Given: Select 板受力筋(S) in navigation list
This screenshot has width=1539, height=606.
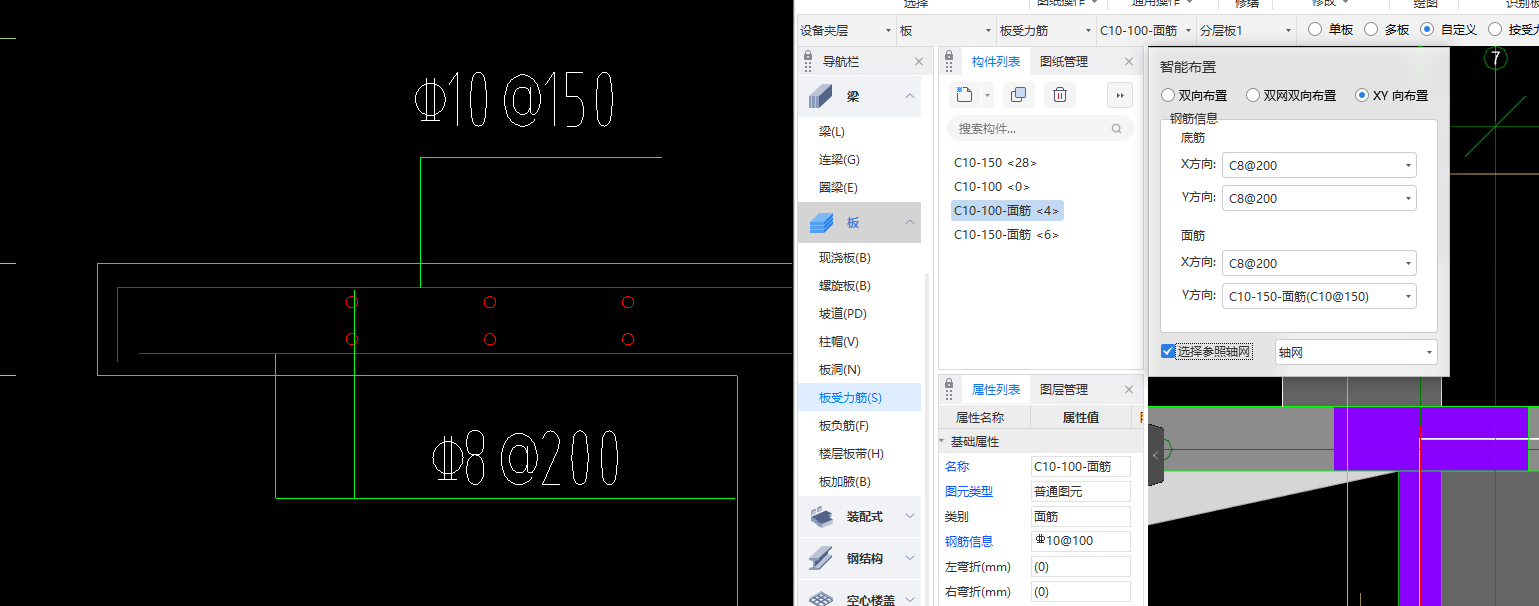Looking at the screenshot, I should pyautogui.click(x=850, y=398).
